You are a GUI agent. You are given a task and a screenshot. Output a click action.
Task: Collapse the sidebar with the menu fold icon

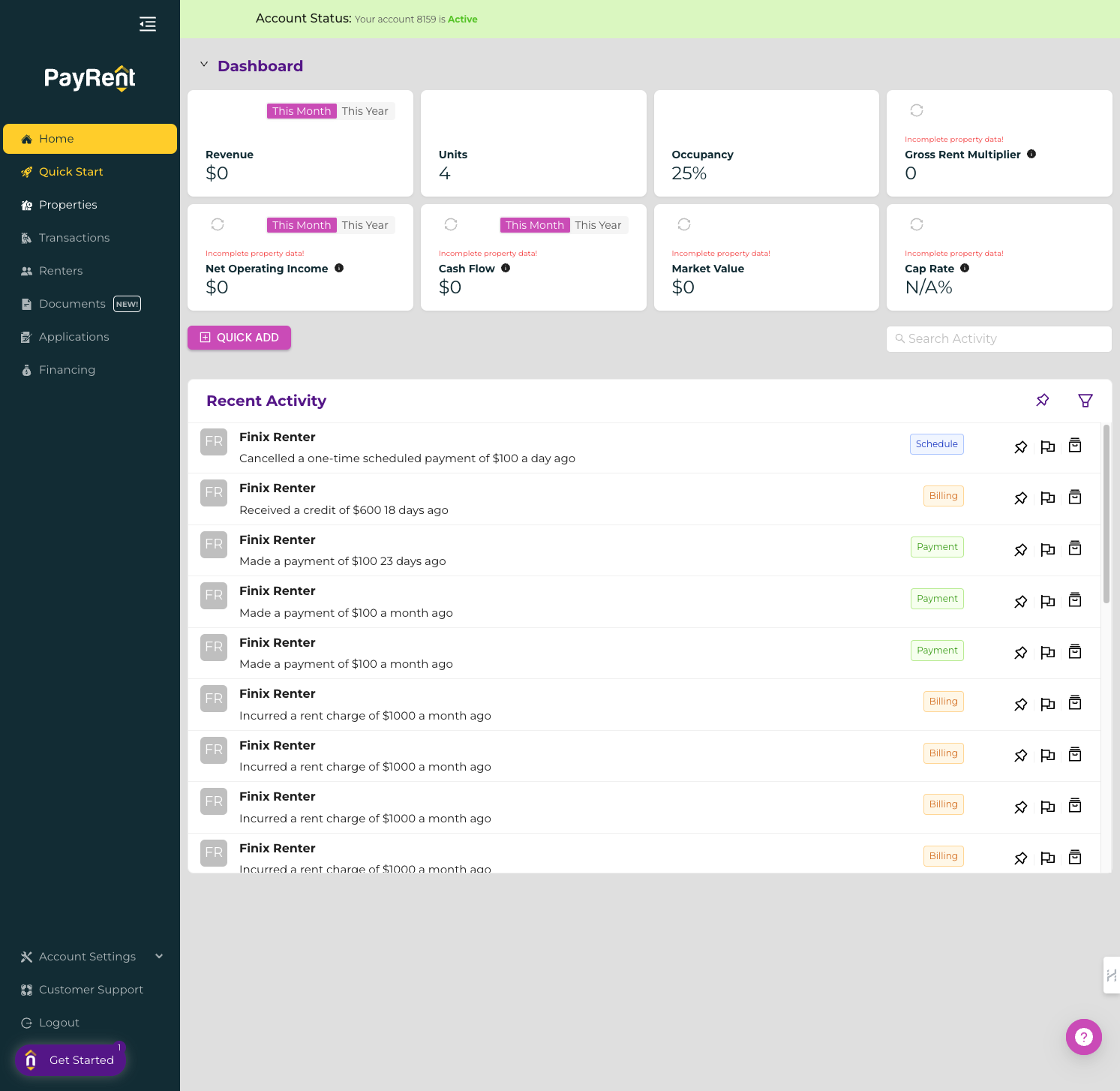click(148, 24)
